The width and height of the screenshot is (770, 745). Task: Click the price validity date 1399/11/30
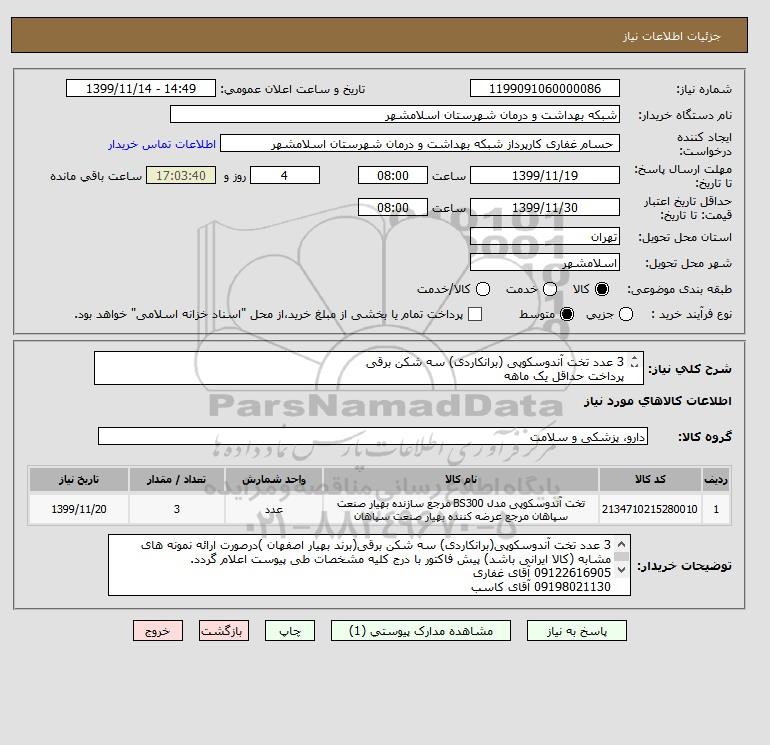tap(545, 207)
